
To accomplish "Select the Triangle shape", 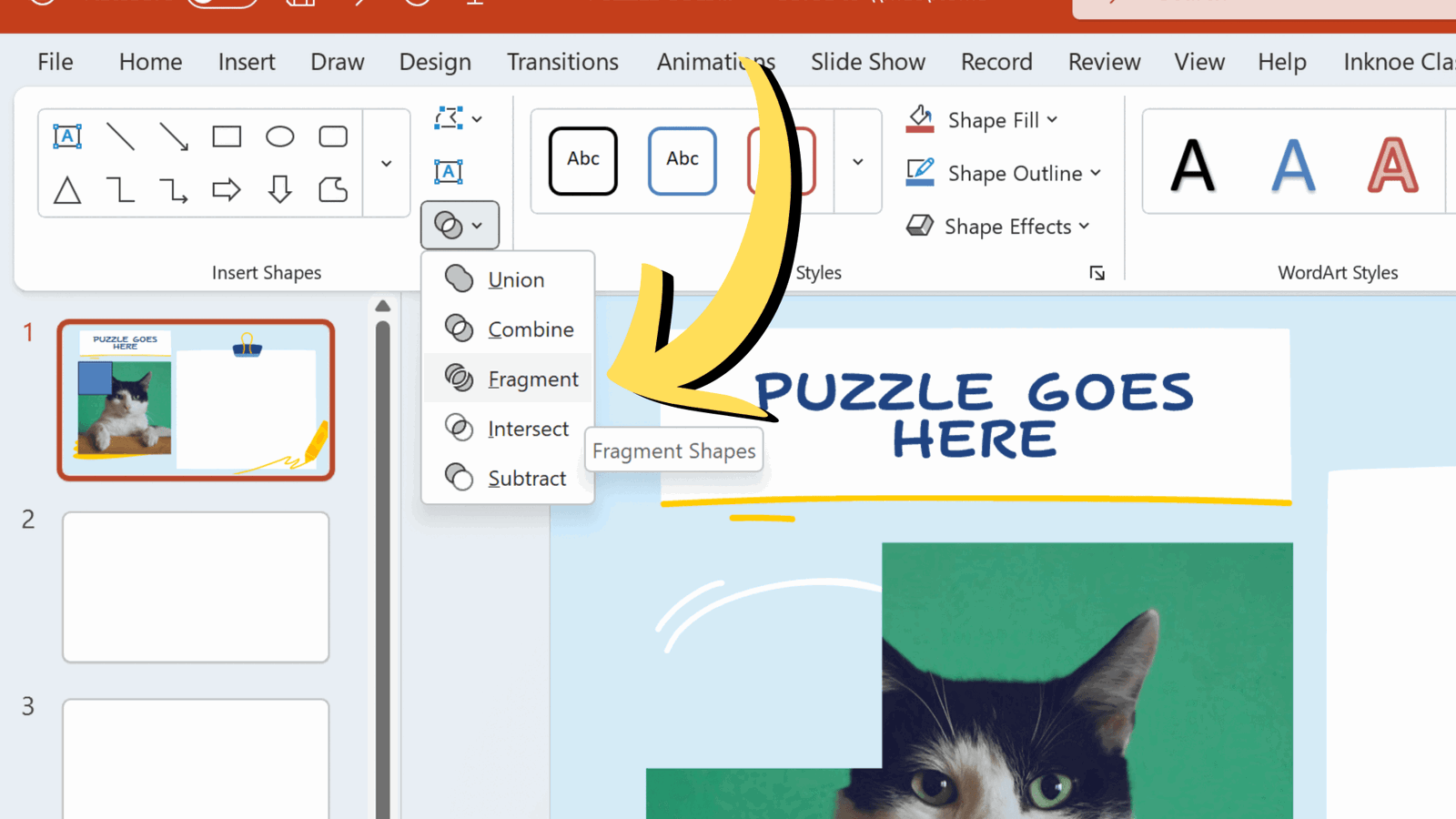I will click(x=67, y=191).
